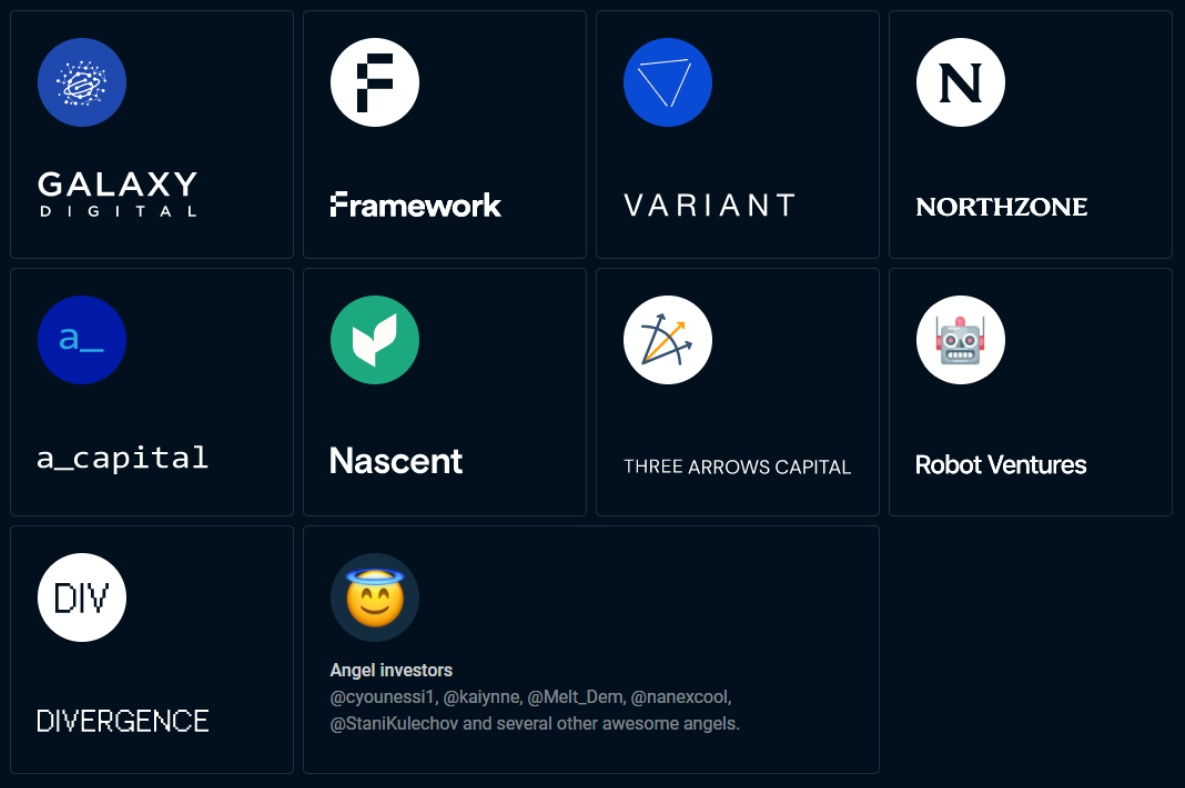Open the GALAXY DIGITAL wordmark link
The width and height of the screenshot is (1185, 788).
pyautogui.click(x=117, y=194)
